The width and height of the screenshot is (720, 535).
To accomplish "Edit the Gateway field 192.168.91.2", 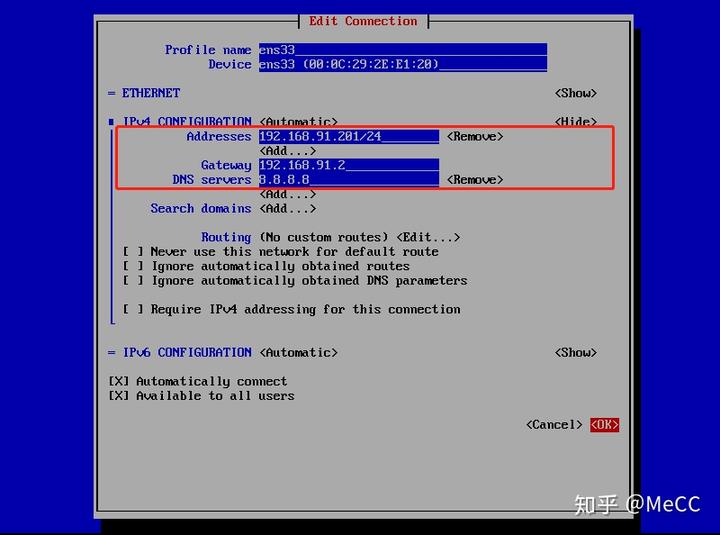I will point(349,165).
